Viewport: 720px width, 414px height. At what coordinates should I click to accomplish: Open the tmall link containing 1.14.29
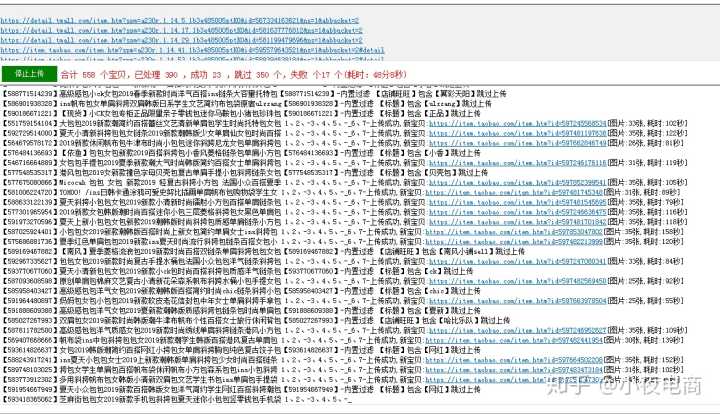181,40
